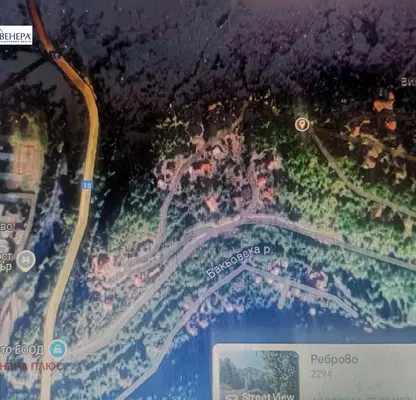Click the dropped location pin marker

(x=302, y=124)
